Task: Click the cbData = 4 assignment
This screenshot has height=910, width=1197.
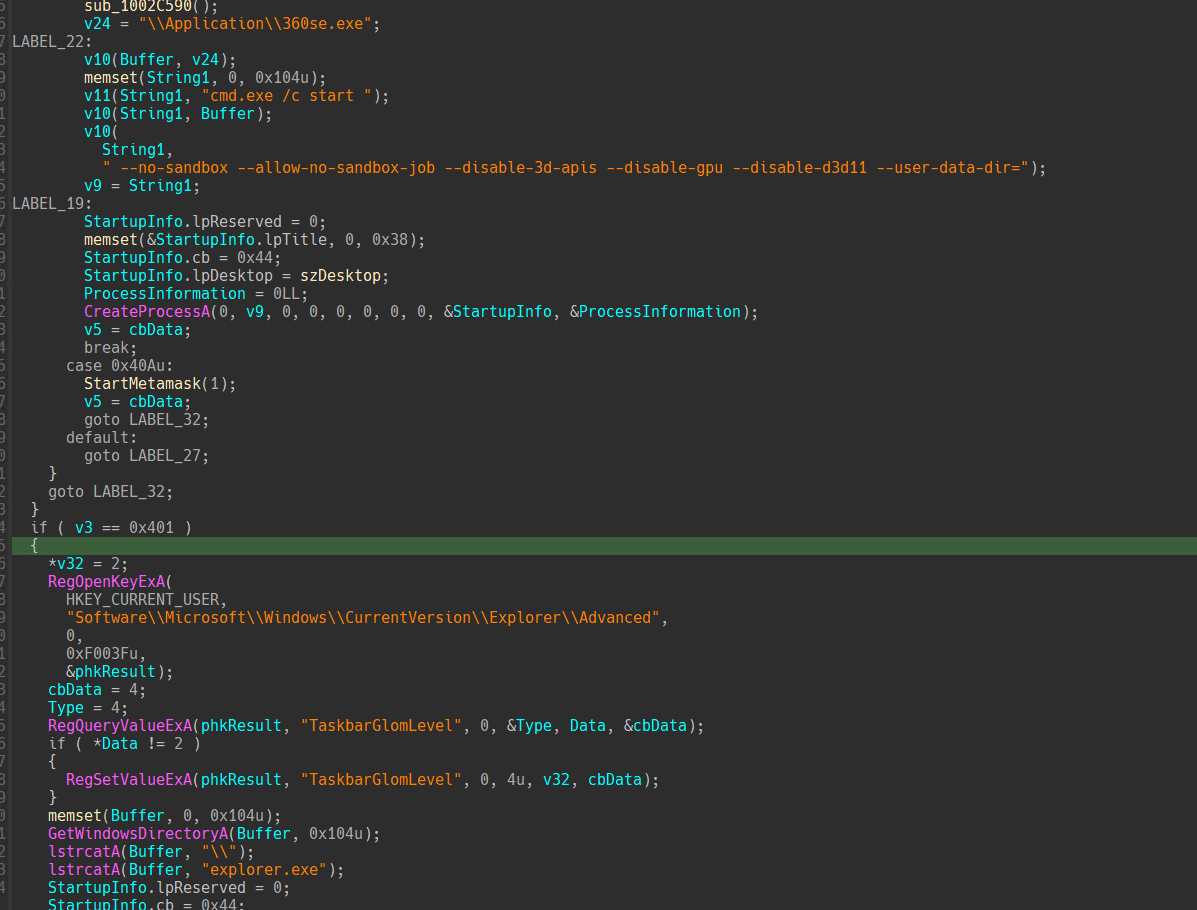Action: pos(97,689)
